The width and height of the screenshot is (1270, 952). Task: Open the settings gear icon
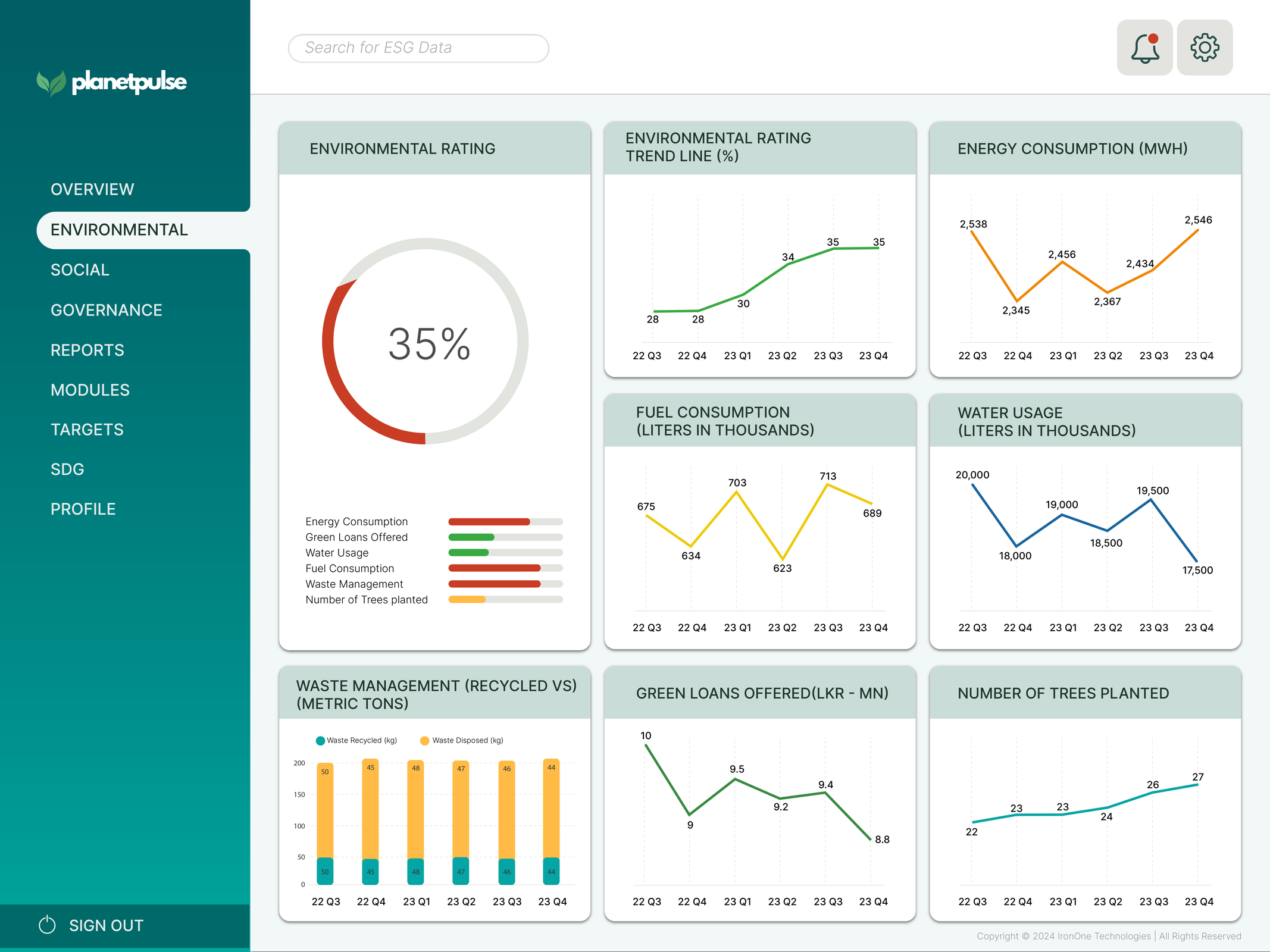(1205, 48)
